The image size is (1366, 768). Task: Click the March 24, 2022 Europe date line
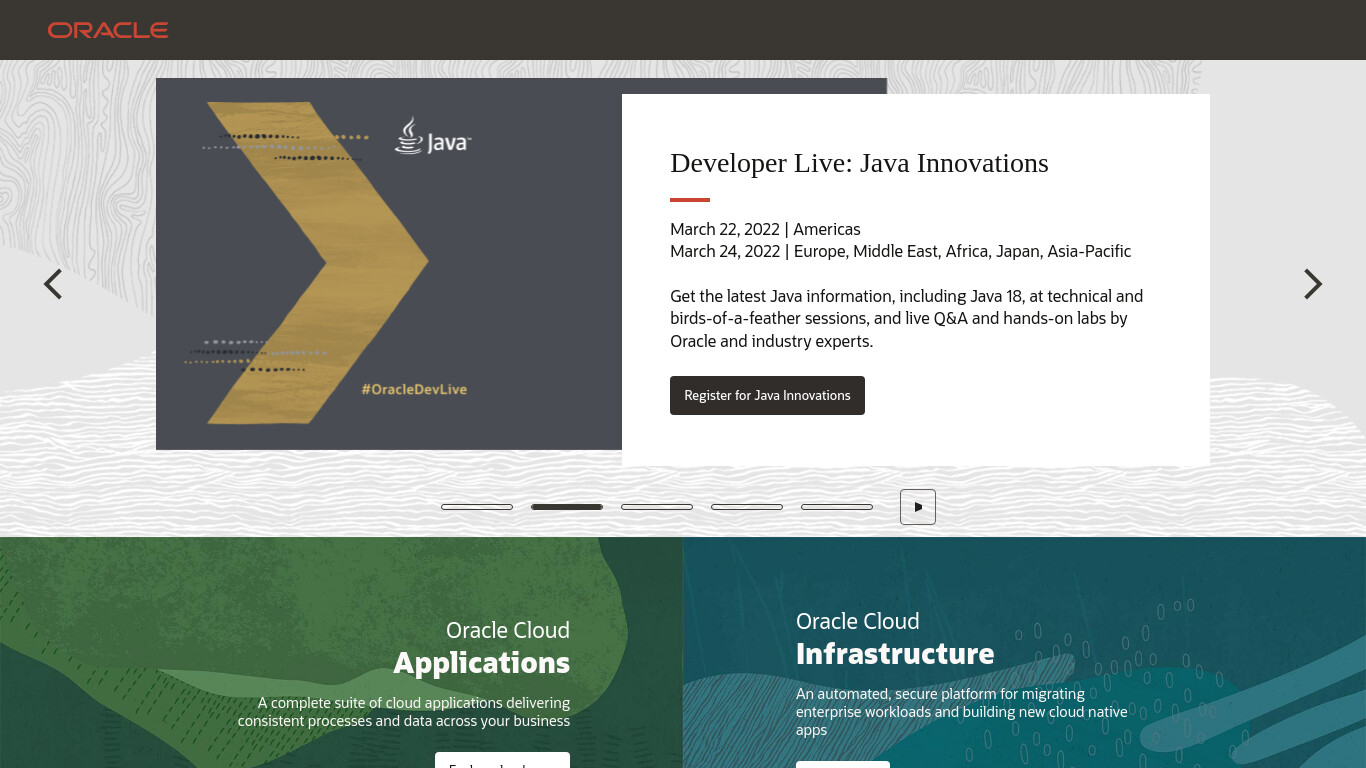coord(900,251)
